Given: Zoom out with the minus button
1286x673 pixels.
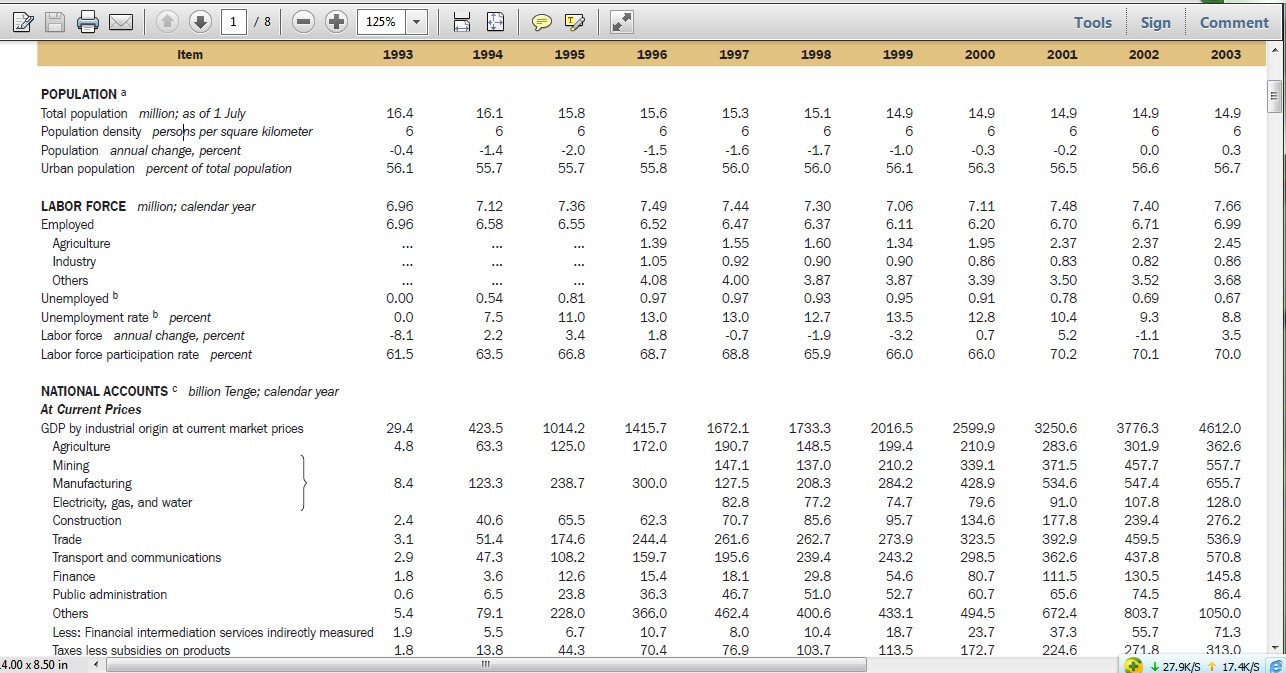Looking at the screenshot, I should 305,21.
